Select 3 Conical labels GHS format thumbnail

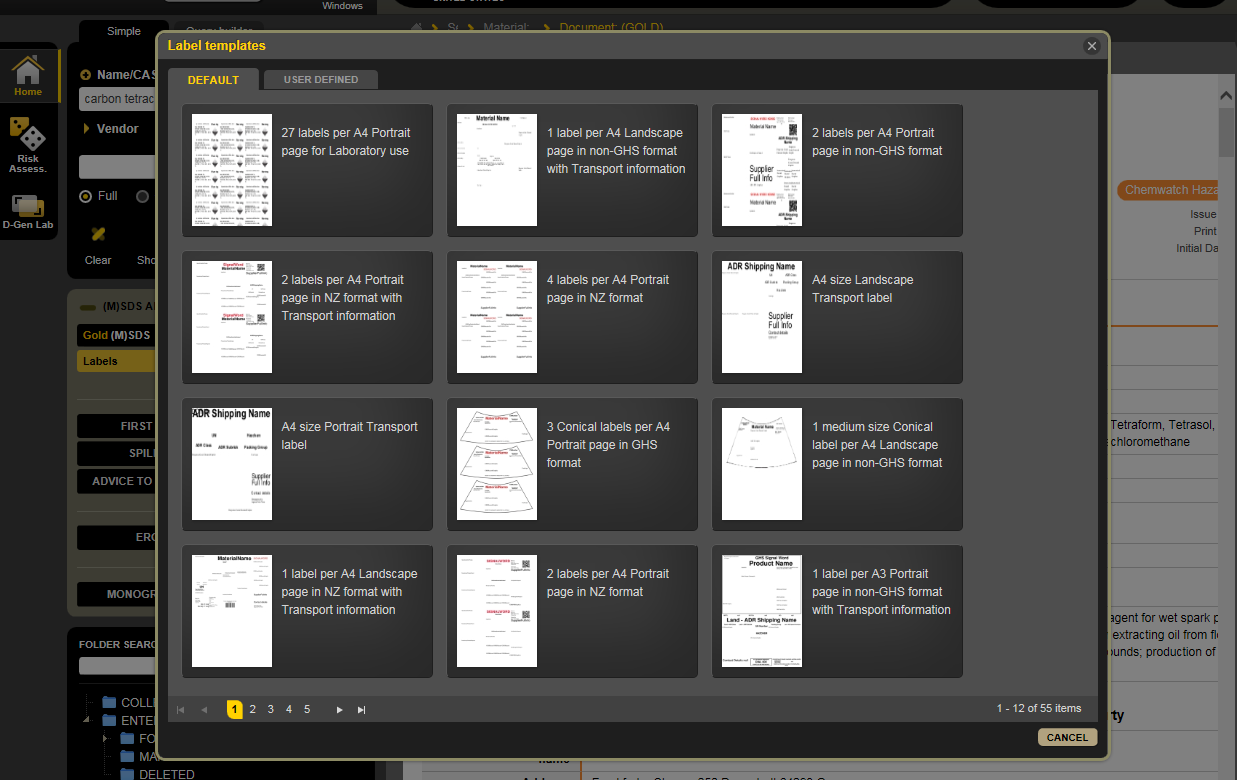tap(497, 464)
